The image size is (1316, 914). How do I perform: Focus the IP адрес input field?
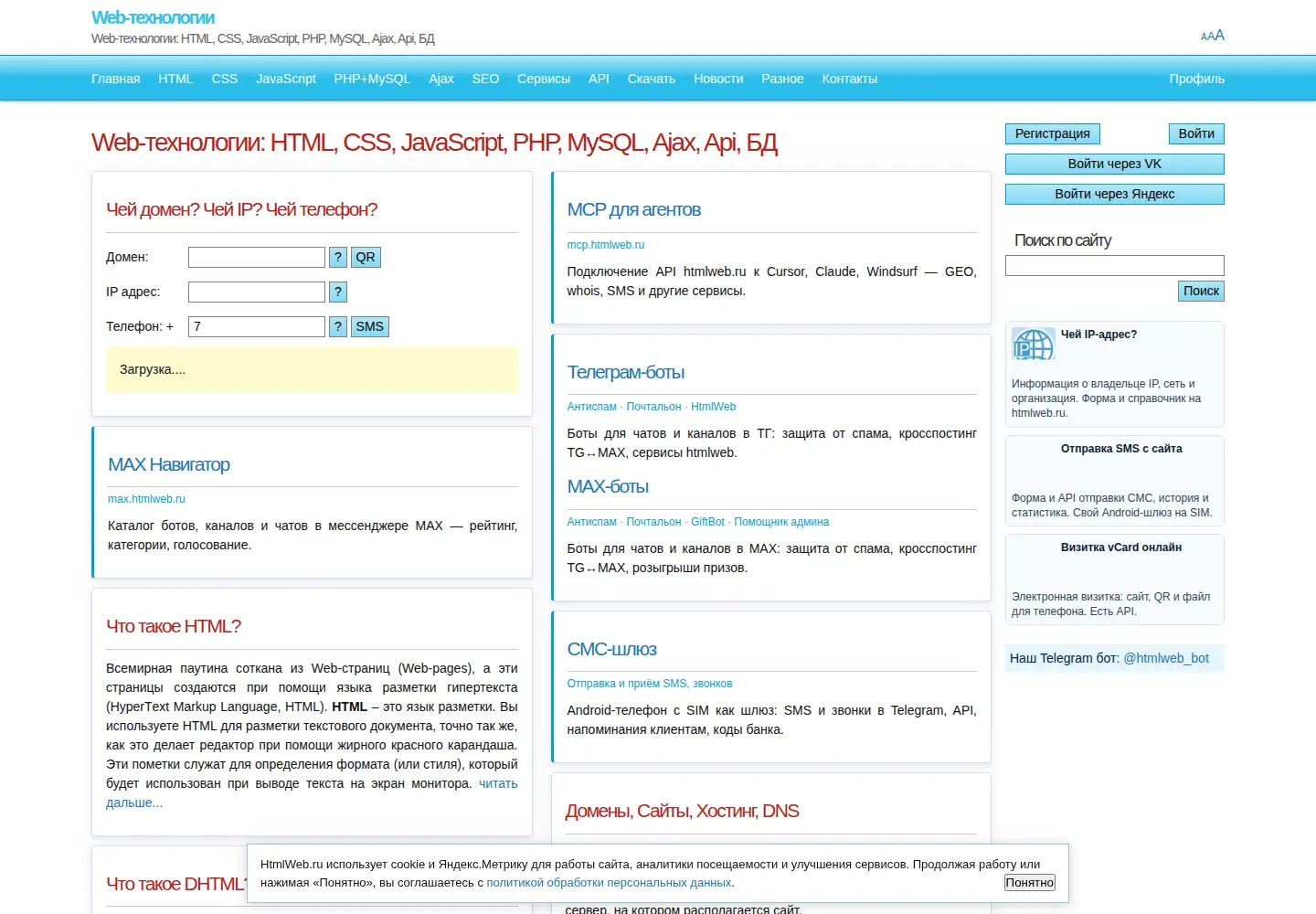click(257, 292)
